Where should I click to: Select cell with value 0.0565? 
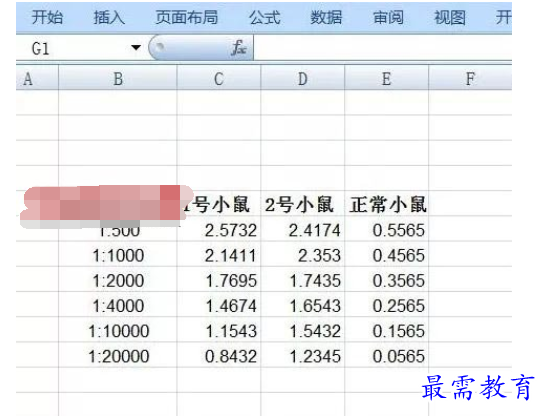[x=386, y=355]
